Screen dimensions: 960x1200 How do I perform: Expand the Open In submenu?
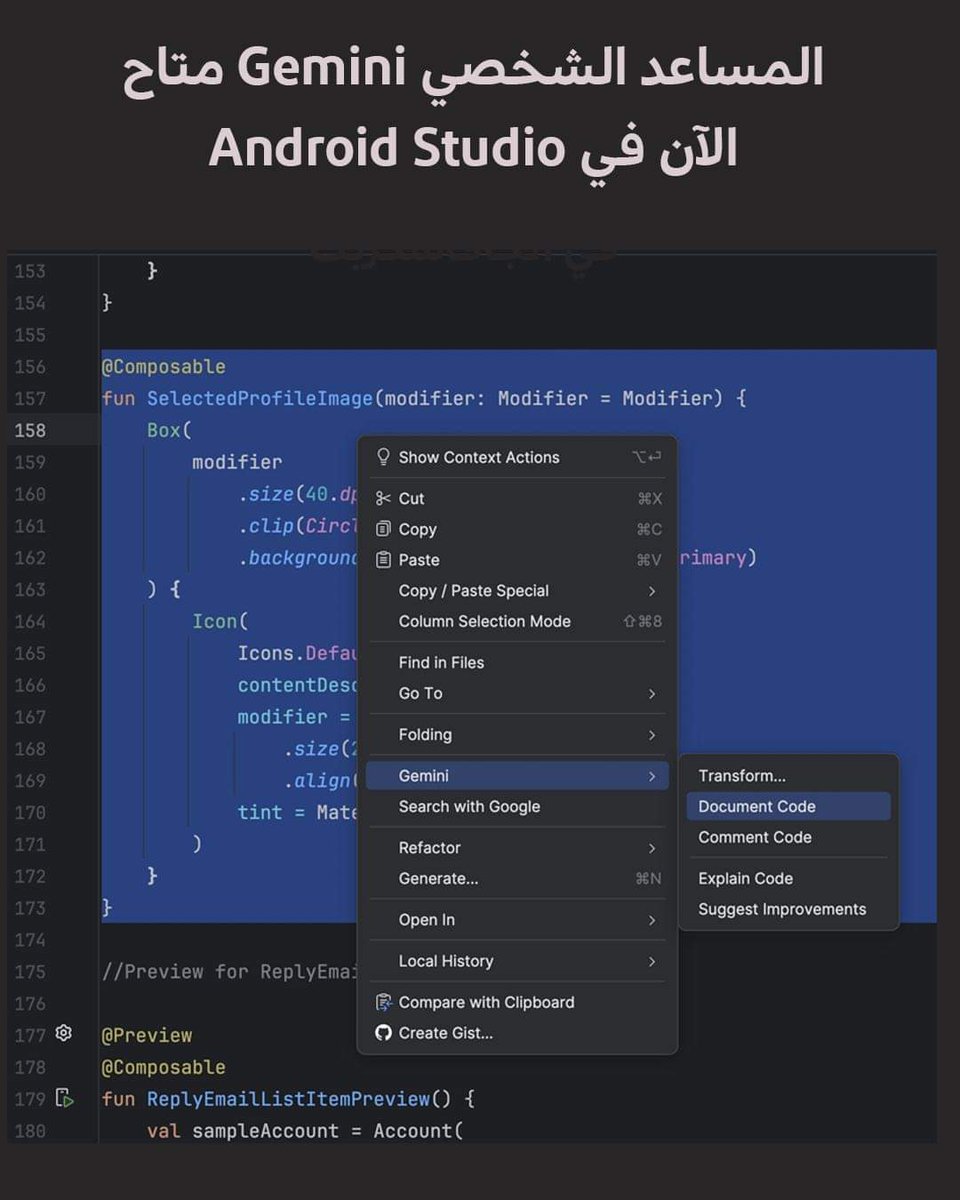point(517,920)
